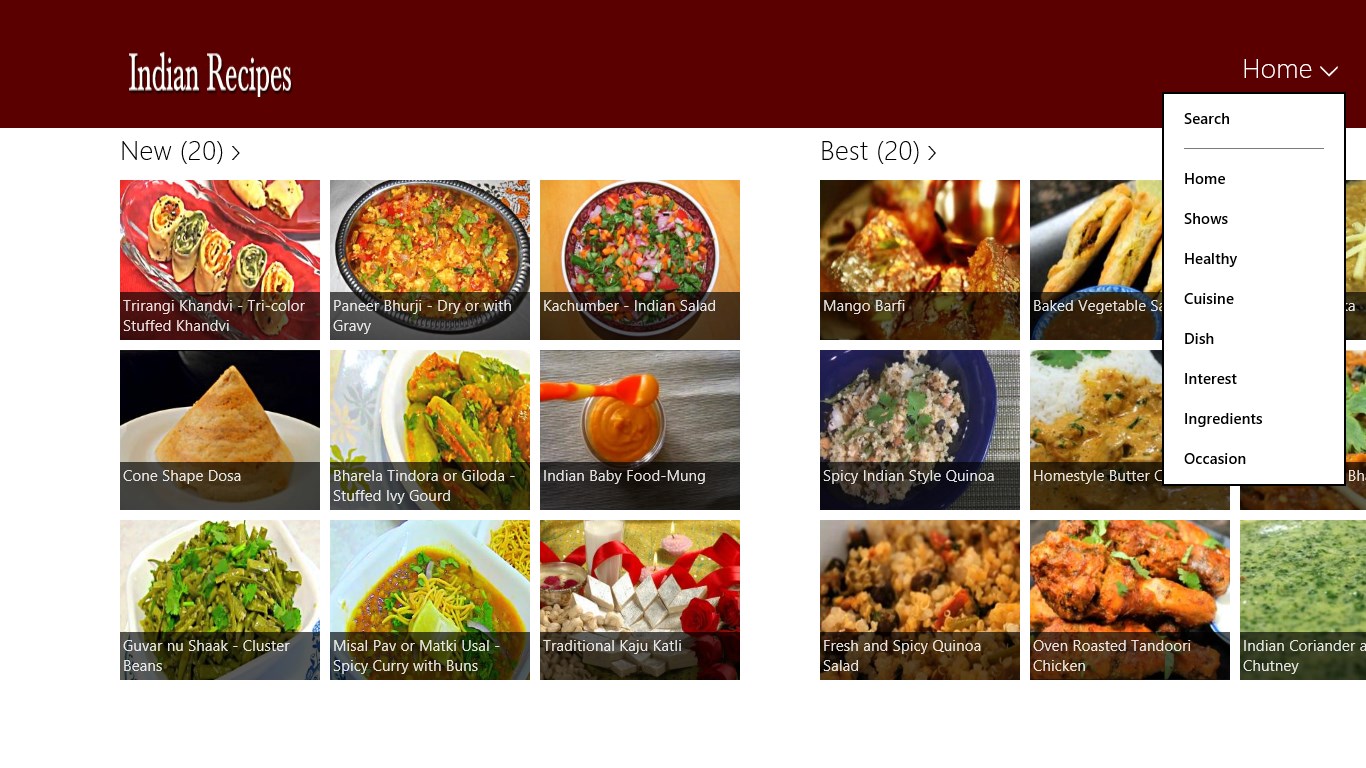Viewport: 1366px width, 768px height.
Task: Open Spicy Indian Style Quinoa recipe
Action: click(920, 430)
